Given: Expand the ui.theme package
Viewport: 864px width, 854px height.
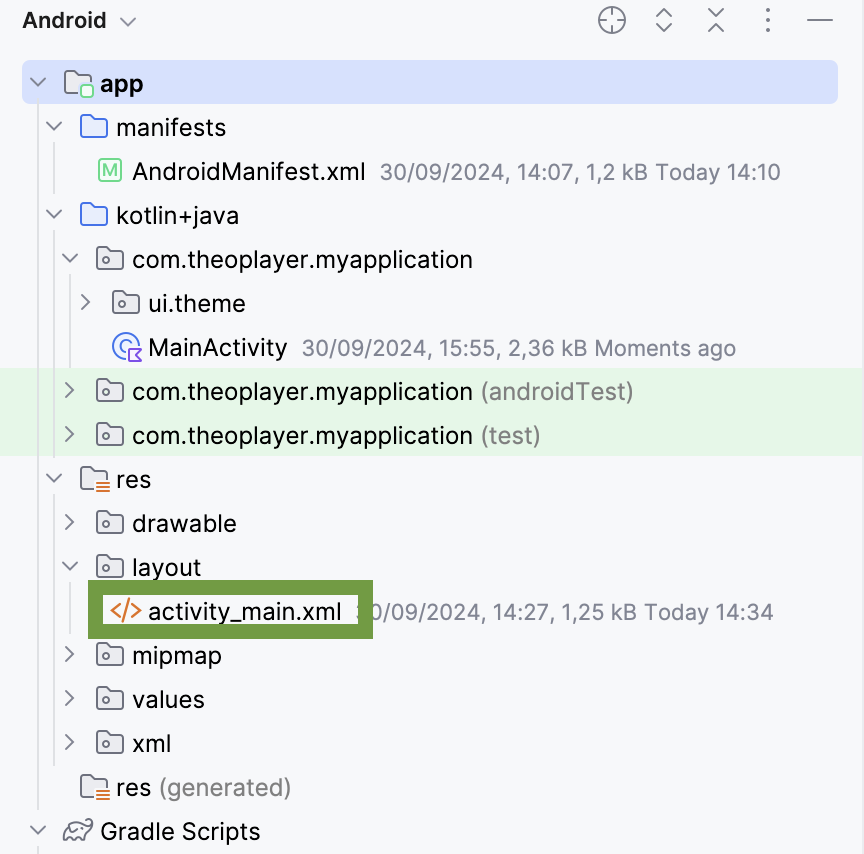Looking at the screenshot, I should 86,304.
